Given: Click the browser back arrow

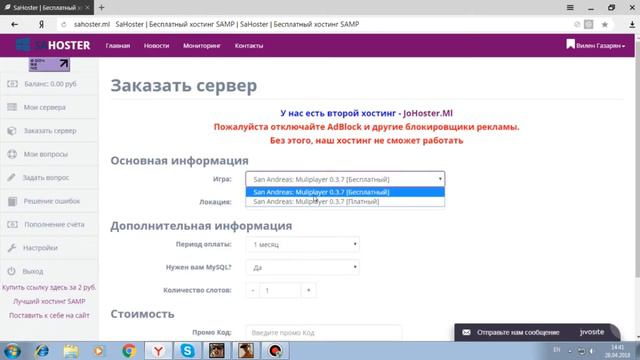Looking at the screenshot, I should [15, 24].
